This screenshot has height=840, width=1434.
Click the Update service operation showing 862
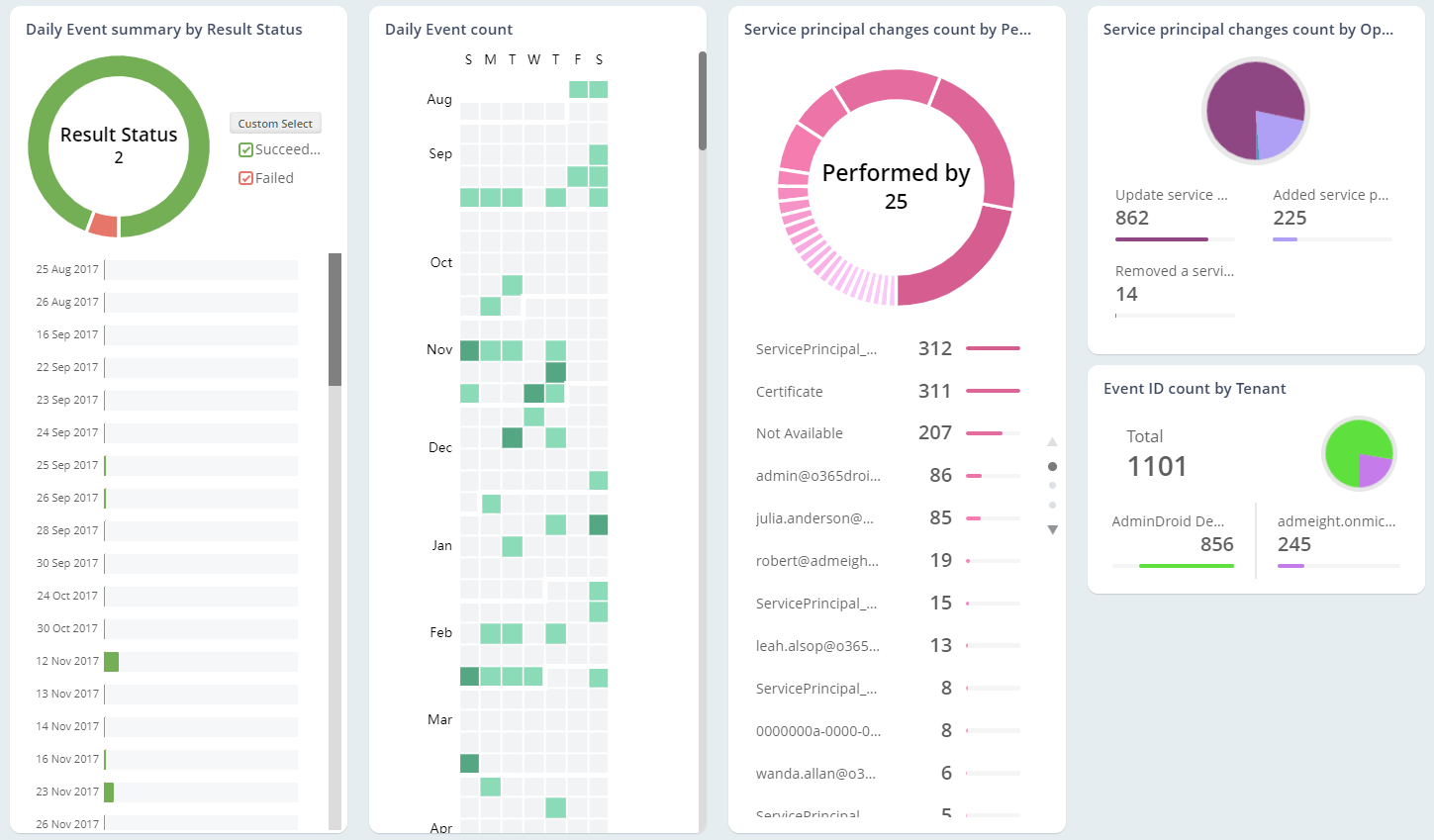pos(1174,208)
